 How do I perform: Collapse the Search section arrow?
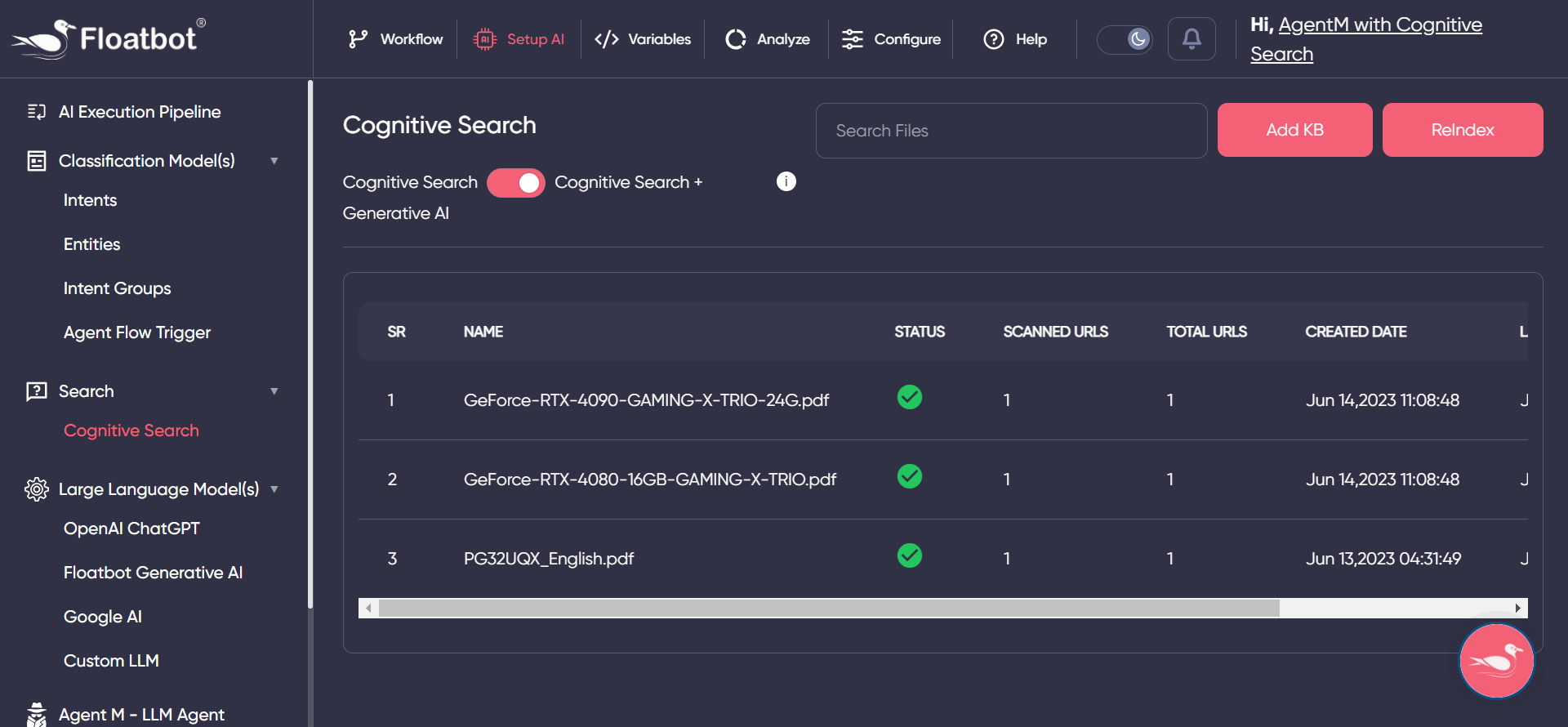(274, 391)
